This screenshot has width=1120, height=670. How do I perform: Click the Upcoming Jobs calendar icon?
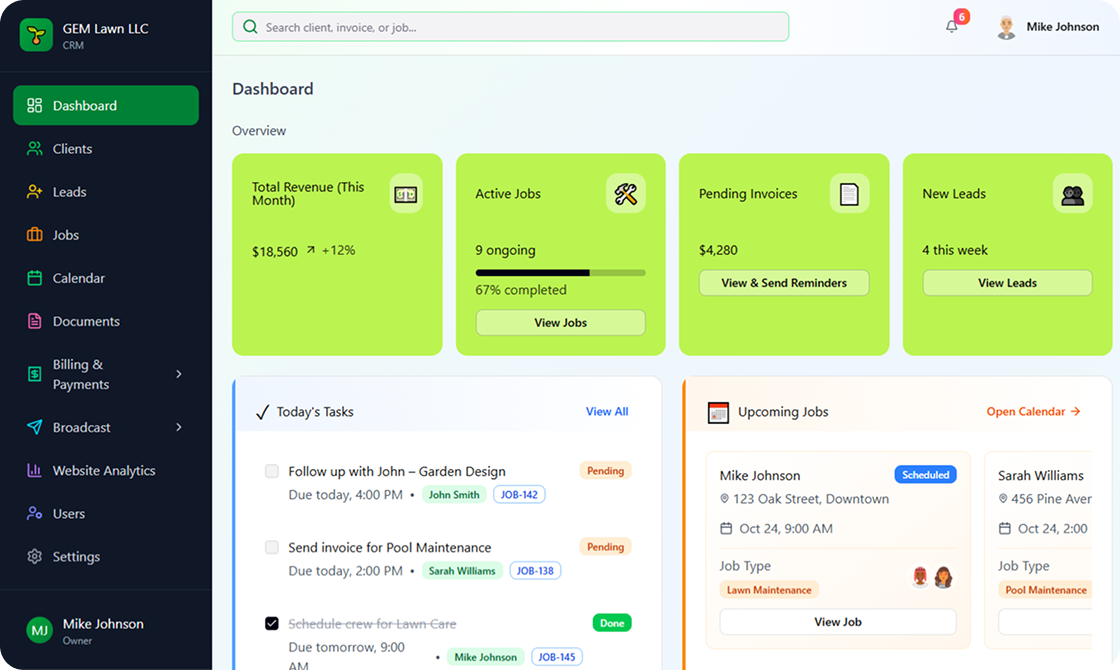pyautogui.click(x=718, y=412)
